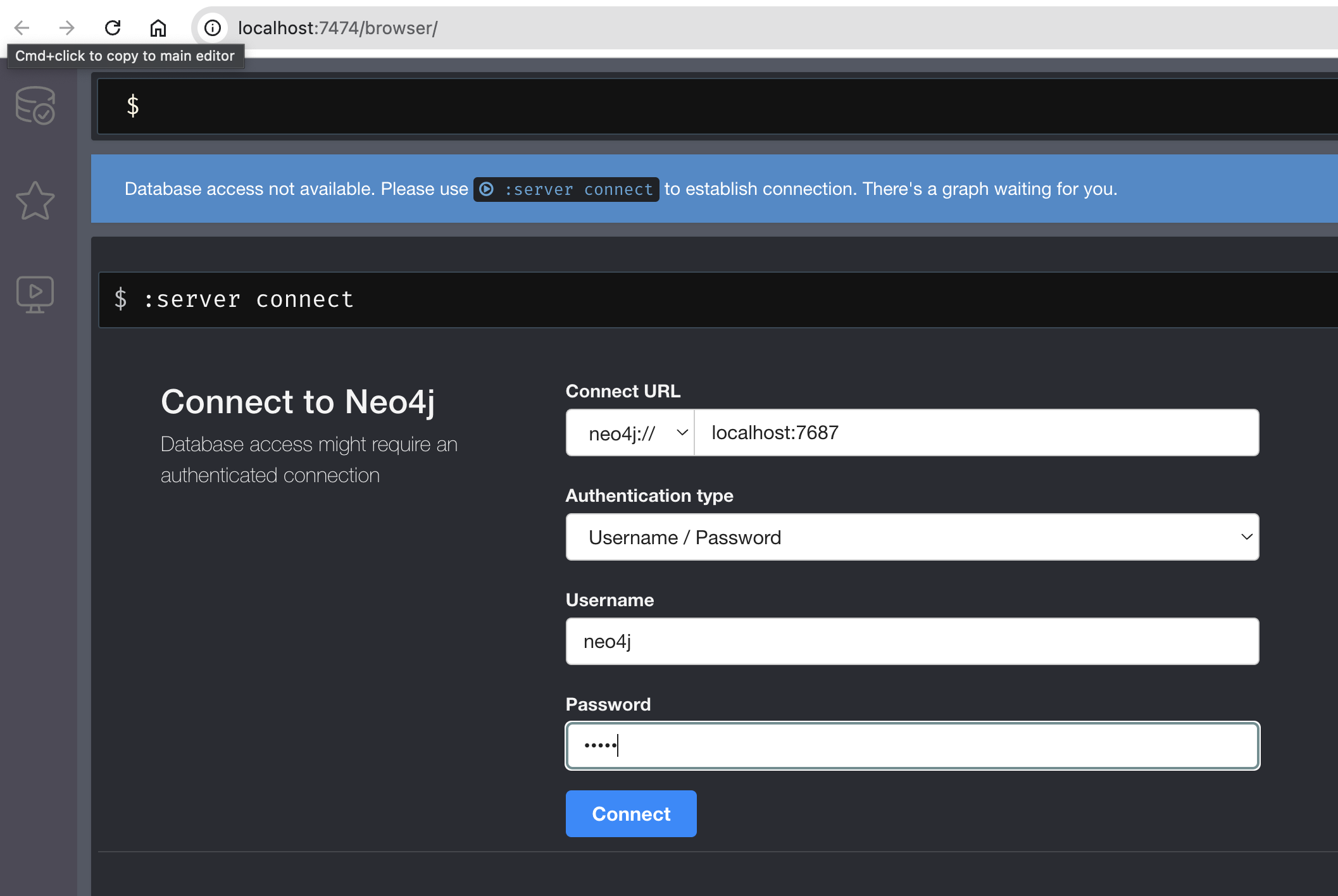Run the :server connect command chip
The image size is (1338, 896).
click(x=566, y=189)
